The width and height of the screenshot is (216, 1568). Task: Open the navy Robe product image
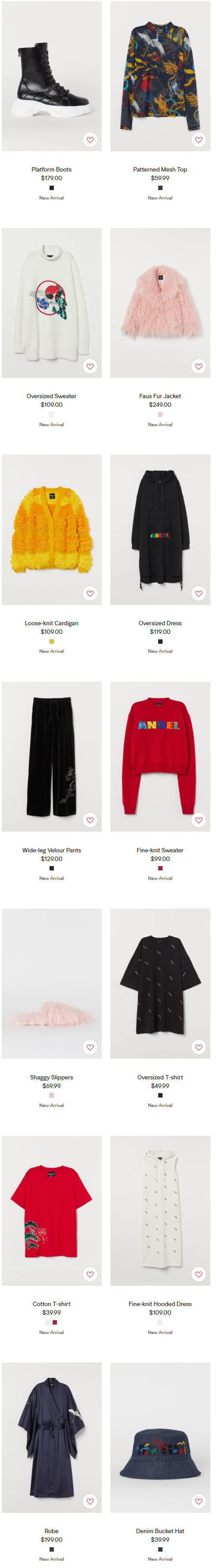(x=52, y=1438)
